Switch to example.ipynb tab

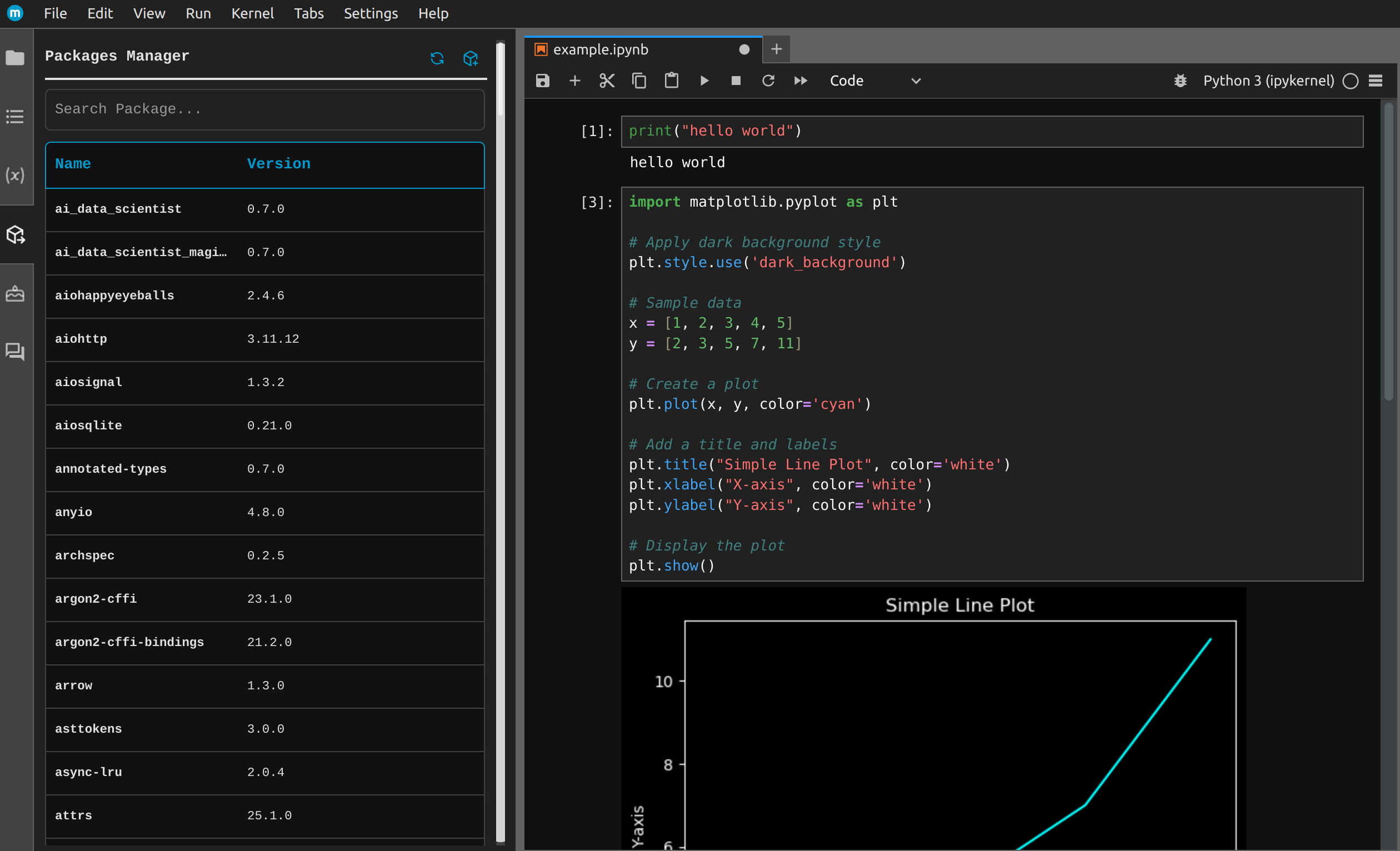coord(601,49)
